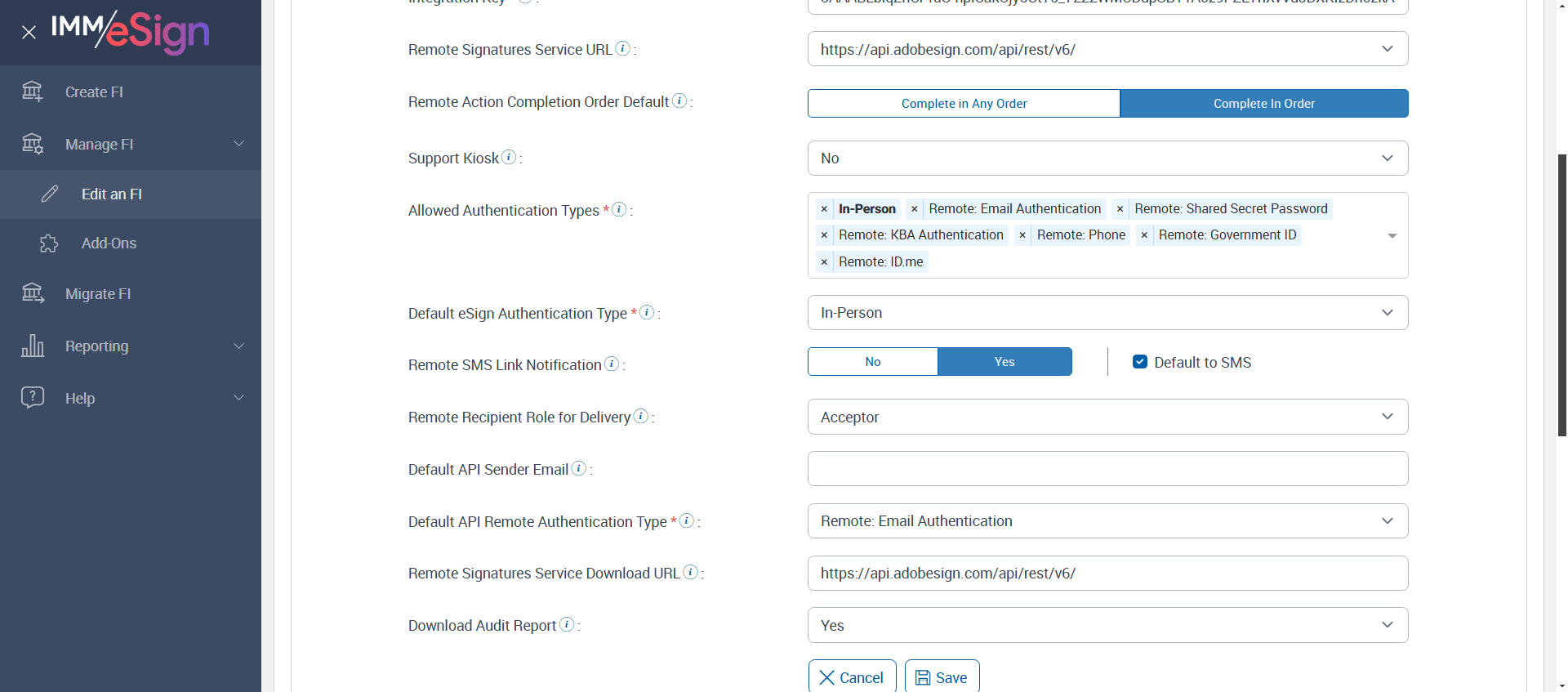
Task: Open Remote Recipient Role for Delivery dropdown
Action: pyautogui.click(x=1107, y=417)
